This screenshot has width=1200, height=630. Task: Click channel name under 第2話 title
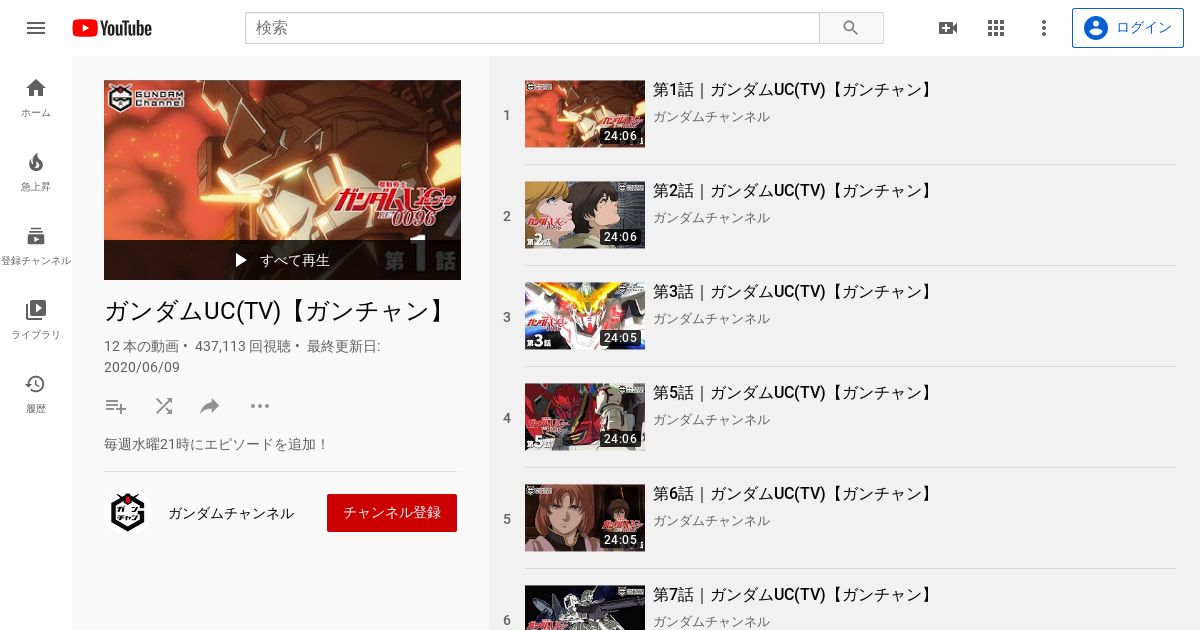pos(711,218)
